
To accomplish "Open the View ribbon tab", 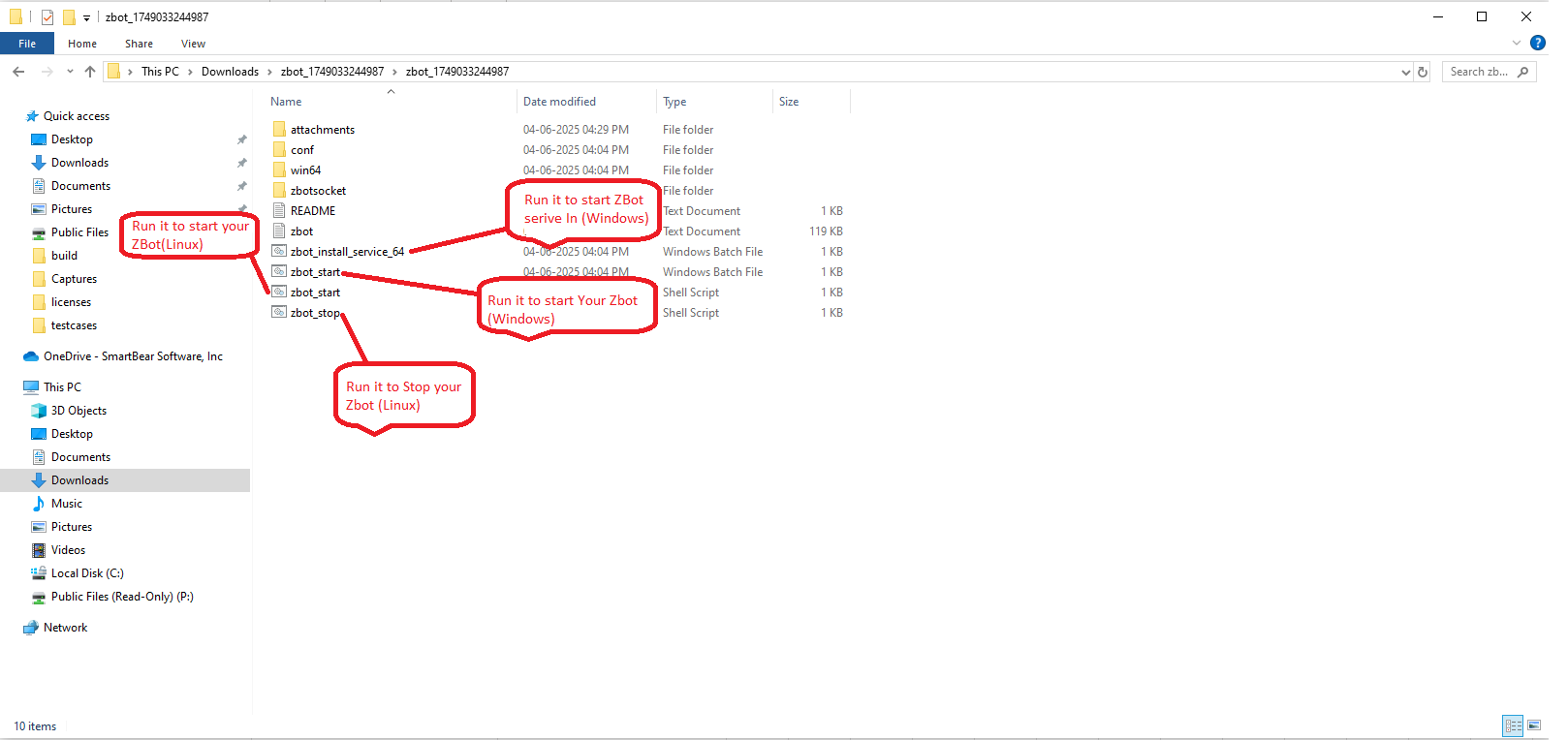I will 193,44.
